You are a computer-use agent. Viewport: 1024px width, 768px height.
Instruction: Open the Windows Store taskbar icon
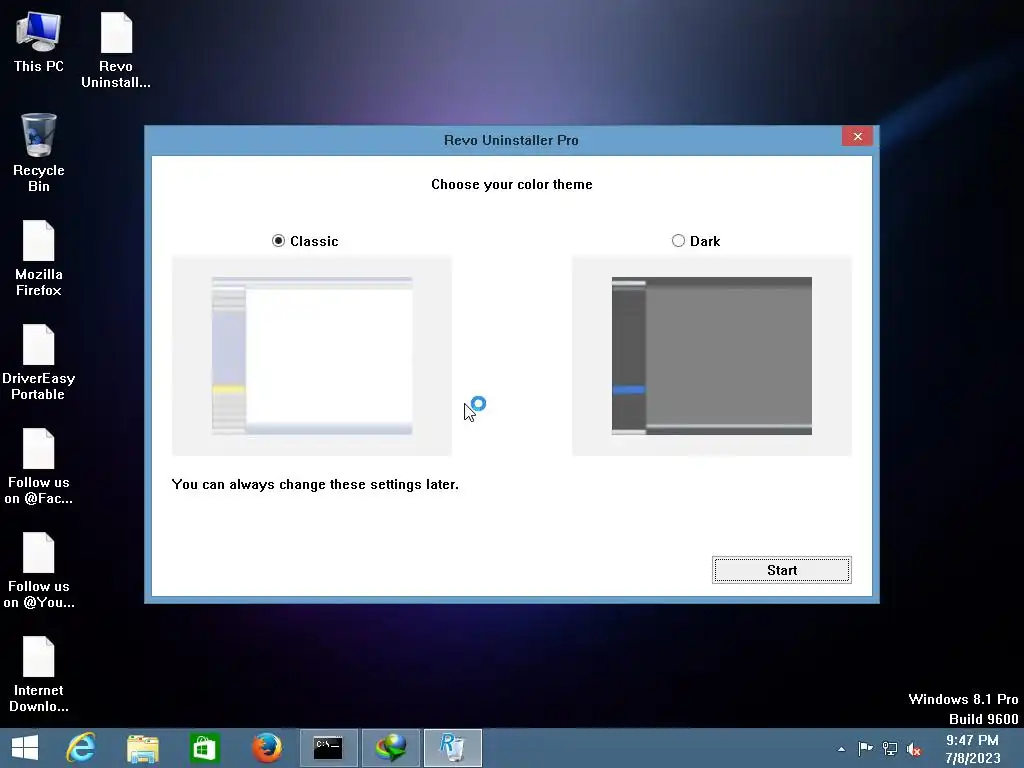[204, 748]
